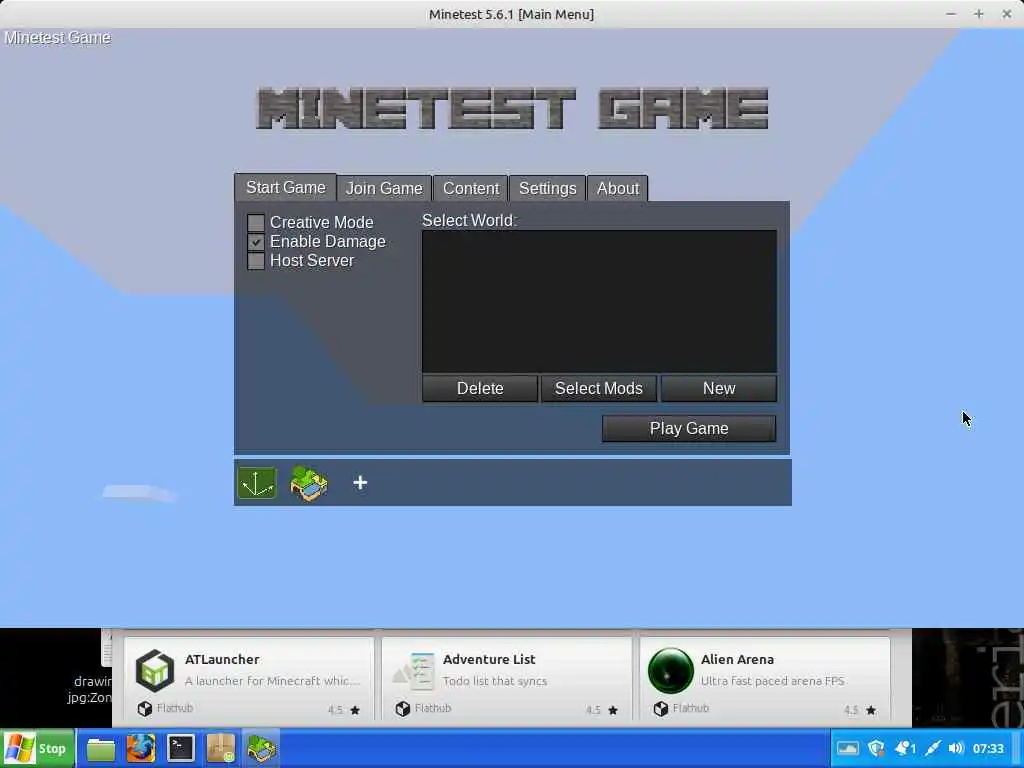Click the Select Mods button
Screen dimensions: 1024x768
(x=599, y=389)
